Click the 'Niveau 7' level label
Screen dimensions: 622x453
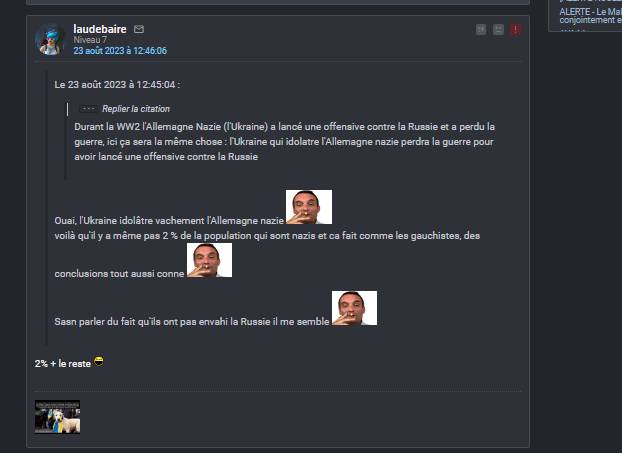click(x=90, y=40)
